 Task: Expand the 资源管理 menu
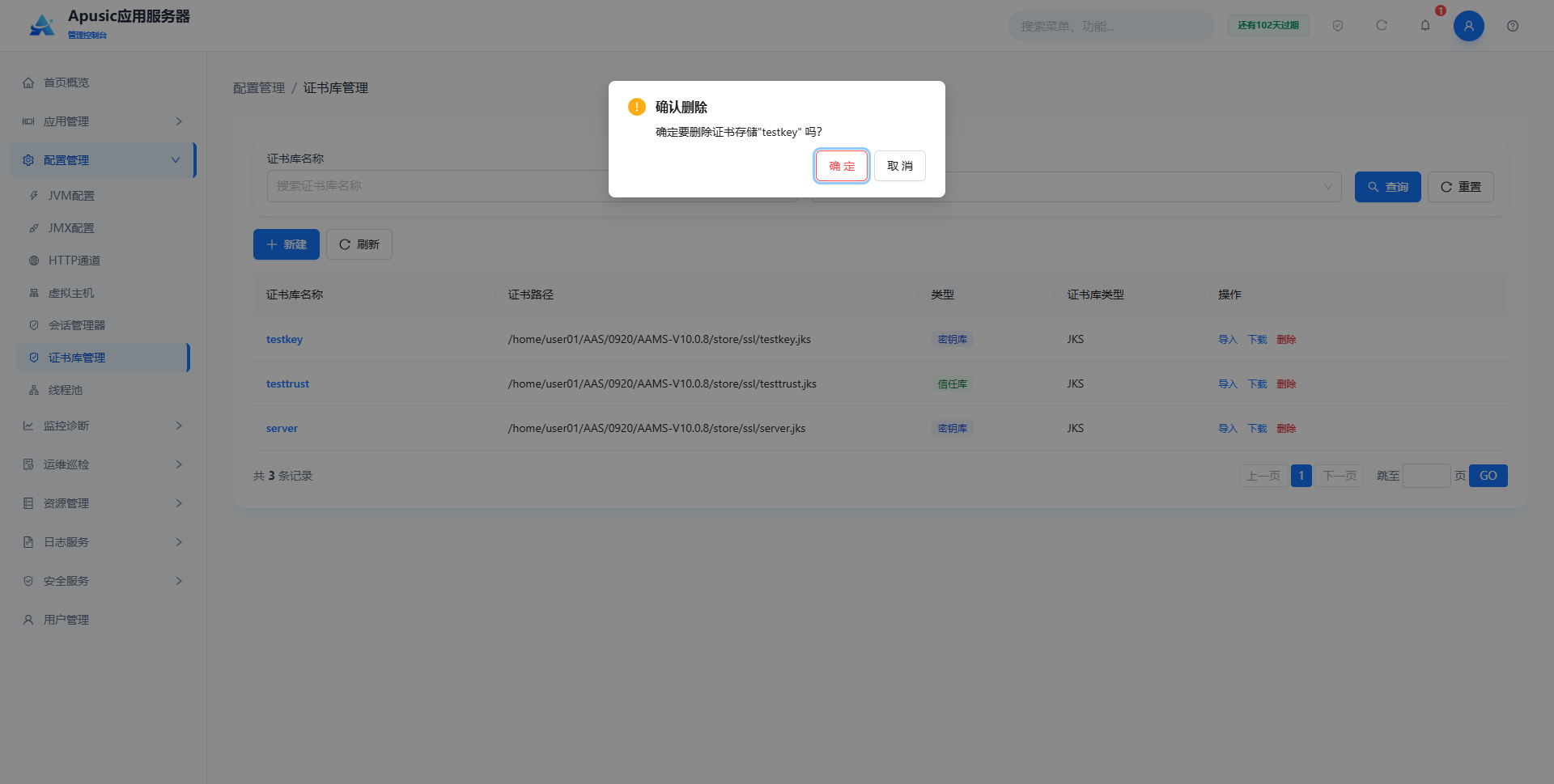click(104, 503)
